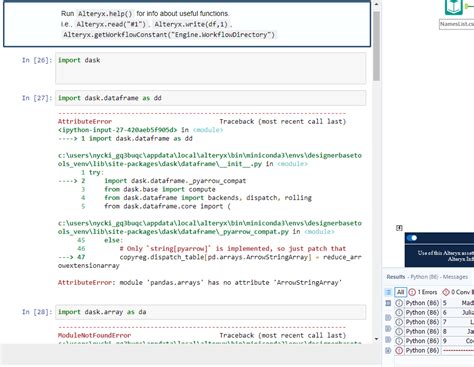The height and width of the screenshot is (367, 474).
Task: Click the small expand icon above the banner
Action: 399,228
